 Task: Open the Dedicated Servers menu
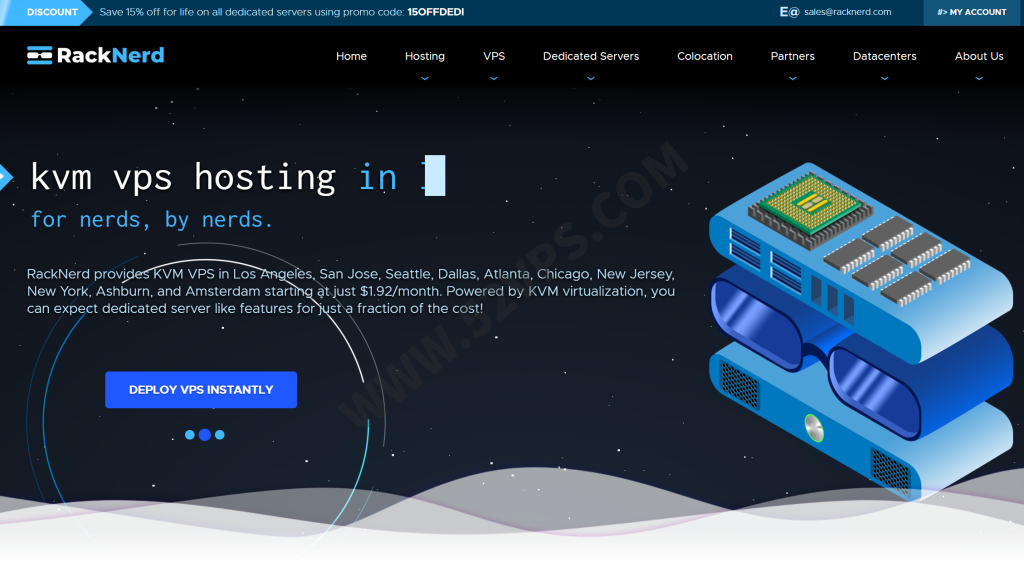pyautogui.click(x=591, y=56)
